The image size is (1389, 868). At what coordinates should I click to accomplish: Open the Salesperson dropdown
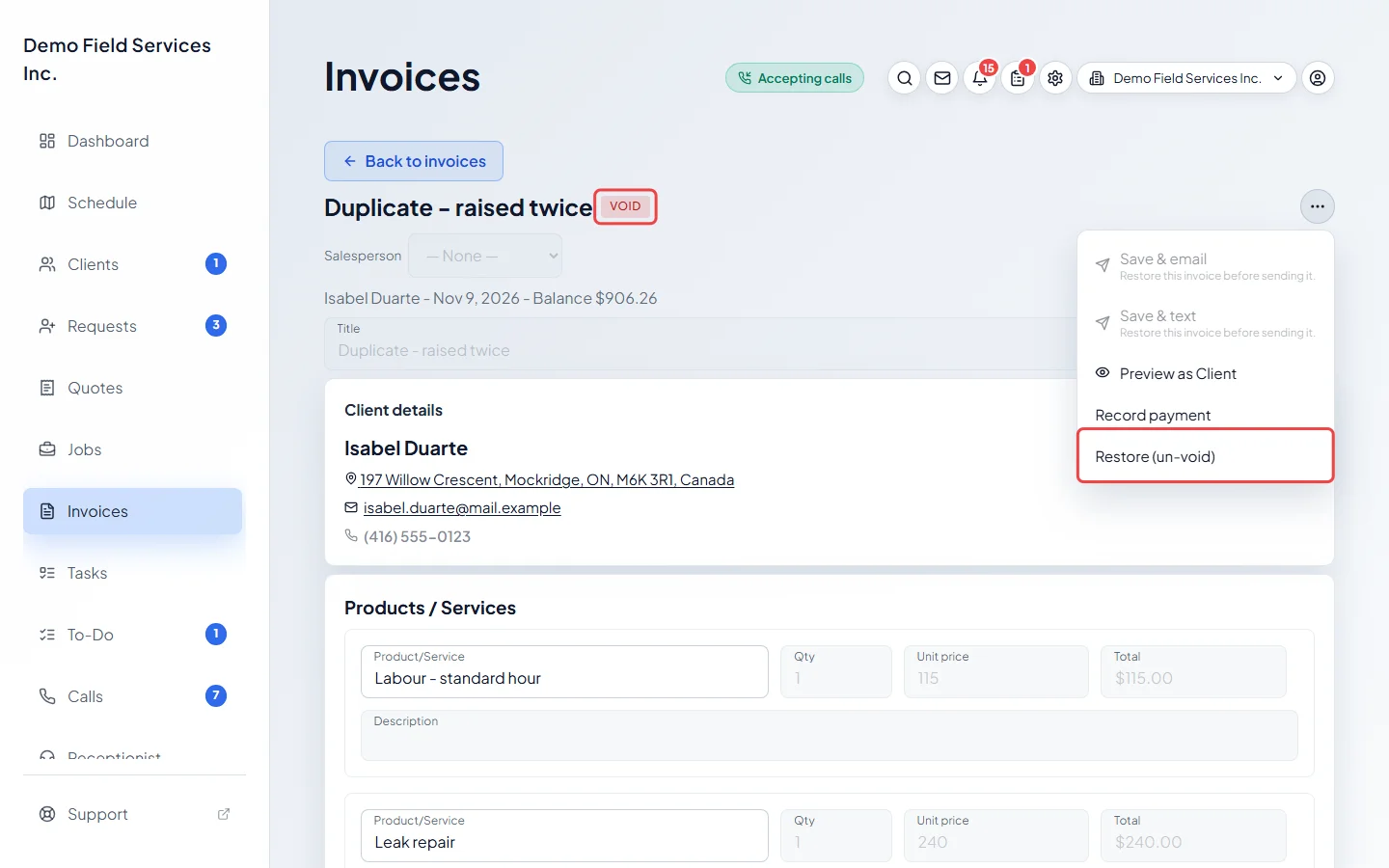point(485,256)
